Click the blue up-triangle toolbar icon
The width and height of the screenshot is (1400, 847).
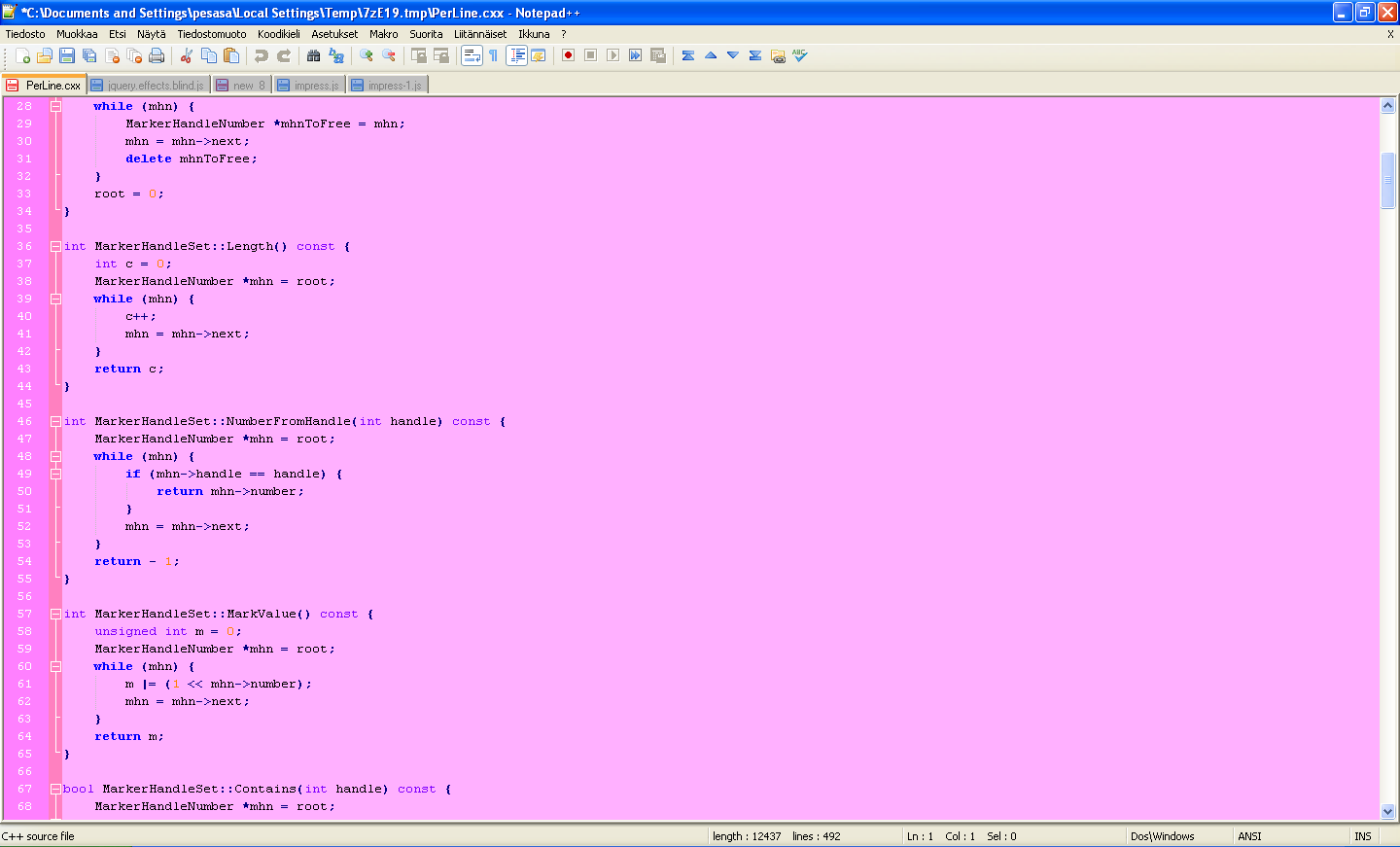tap(711, 55)
